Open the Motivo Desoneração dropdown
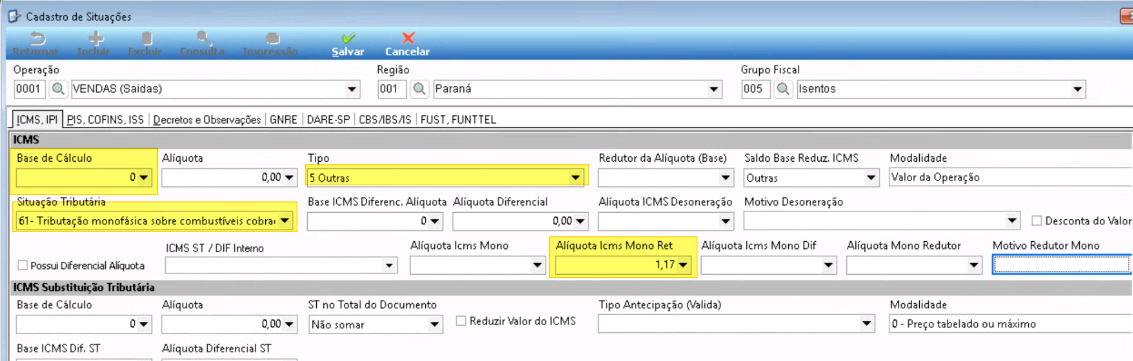The image size is (1133, 361). (x=1011, y=221)
